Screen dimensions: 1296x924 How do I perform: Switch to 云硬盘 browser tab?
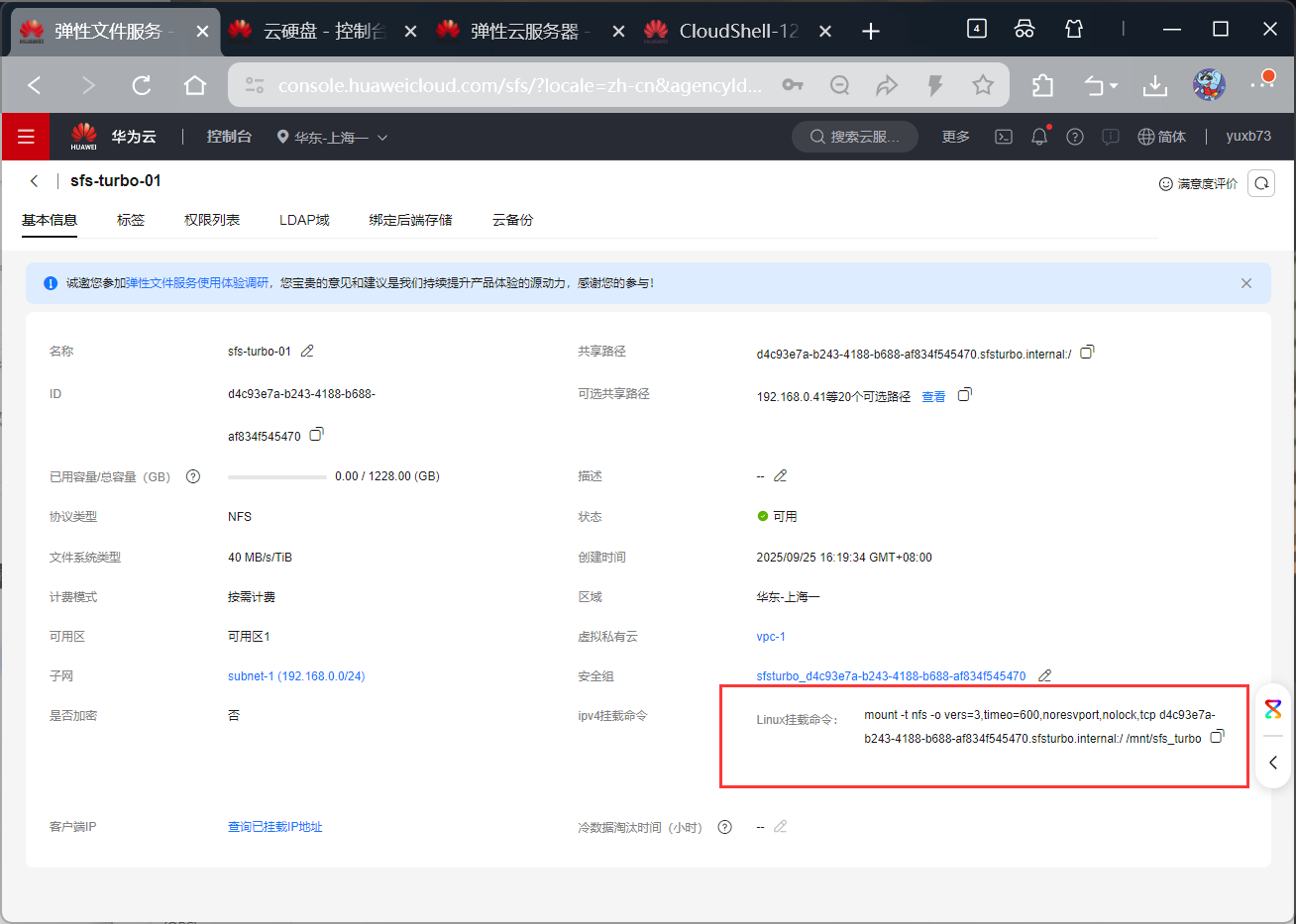tap(324, 31)
